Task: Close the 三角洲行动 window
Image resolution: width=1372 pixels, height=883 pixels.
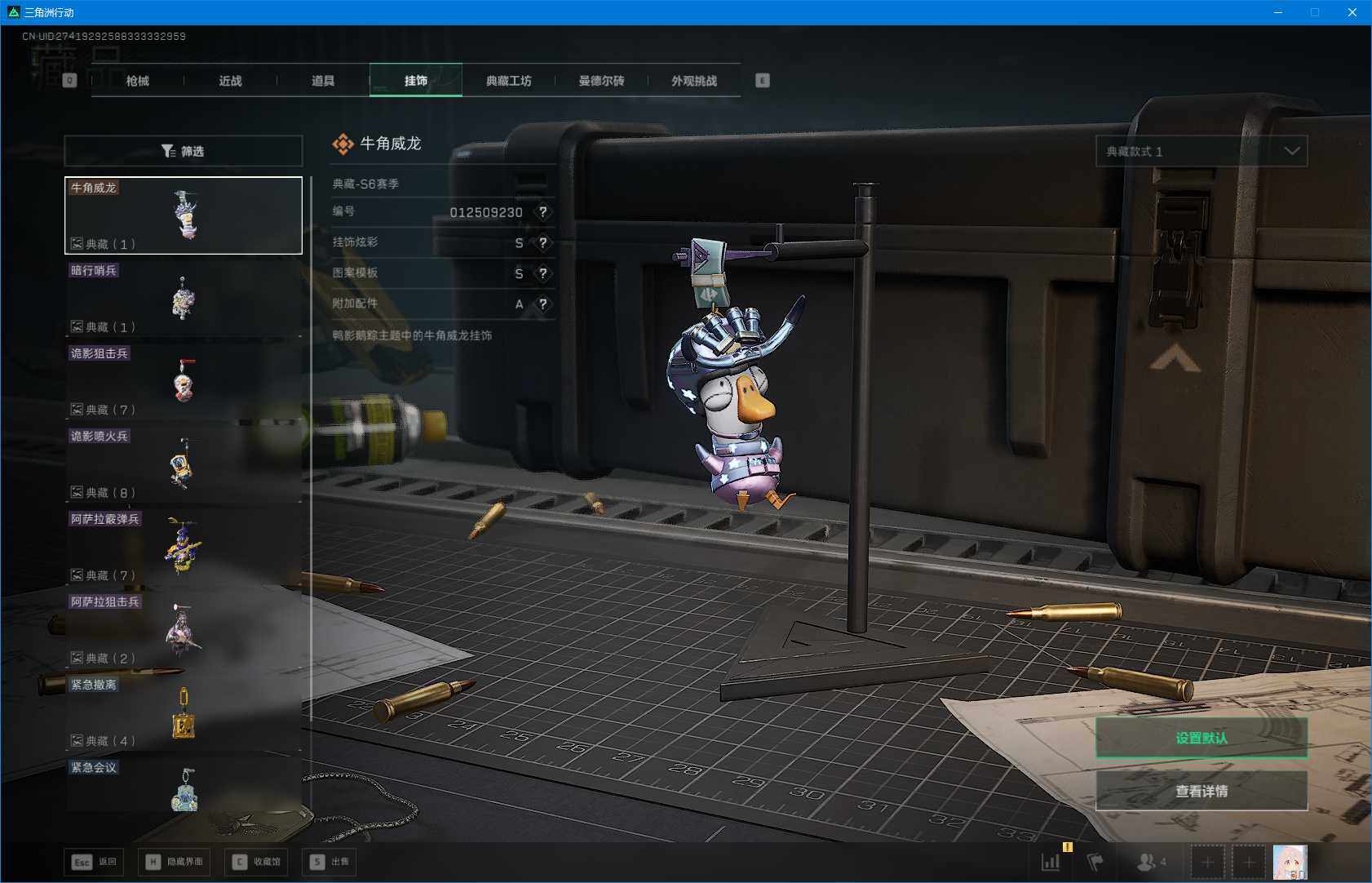Action: pos(1352,12)
